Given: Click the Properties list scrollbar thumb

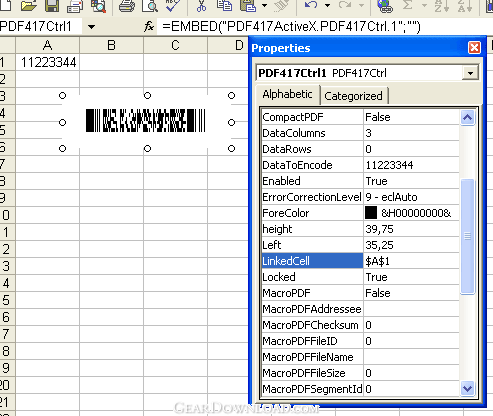Looking at the screenshot, I should click(x=467, y=237).
